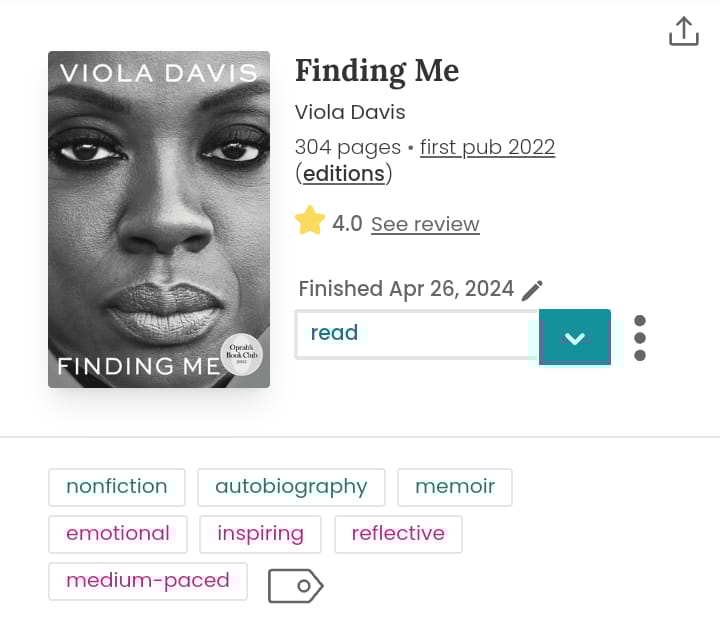This screenshot has width=720, height=627.
Task: Click the yellow star rating icon
Action: [x=310, y=221]
